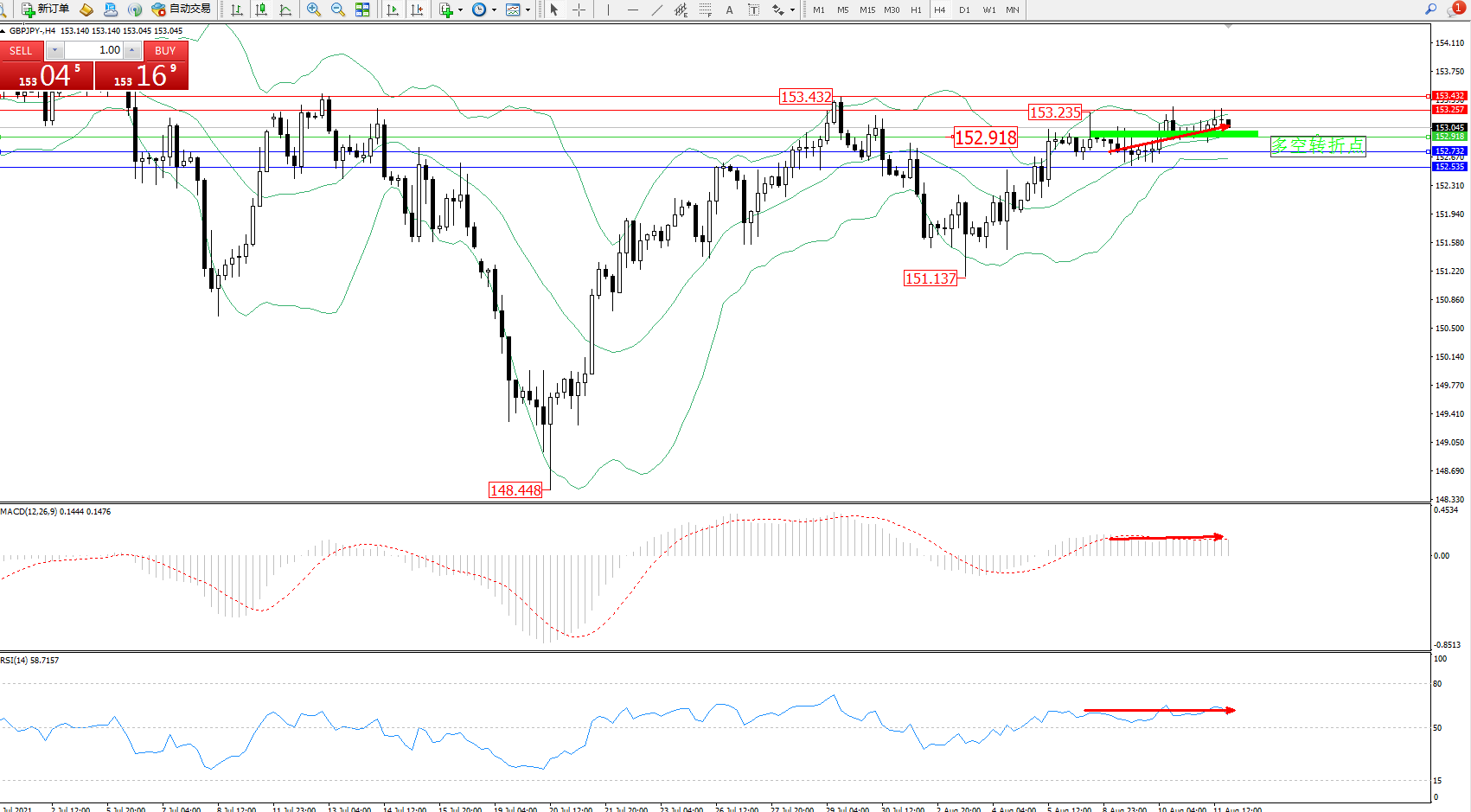This screenshot has height=812, width=1471.
Task: Toggle AutoTrading (自动交易) button
Action: pos(181,10)
